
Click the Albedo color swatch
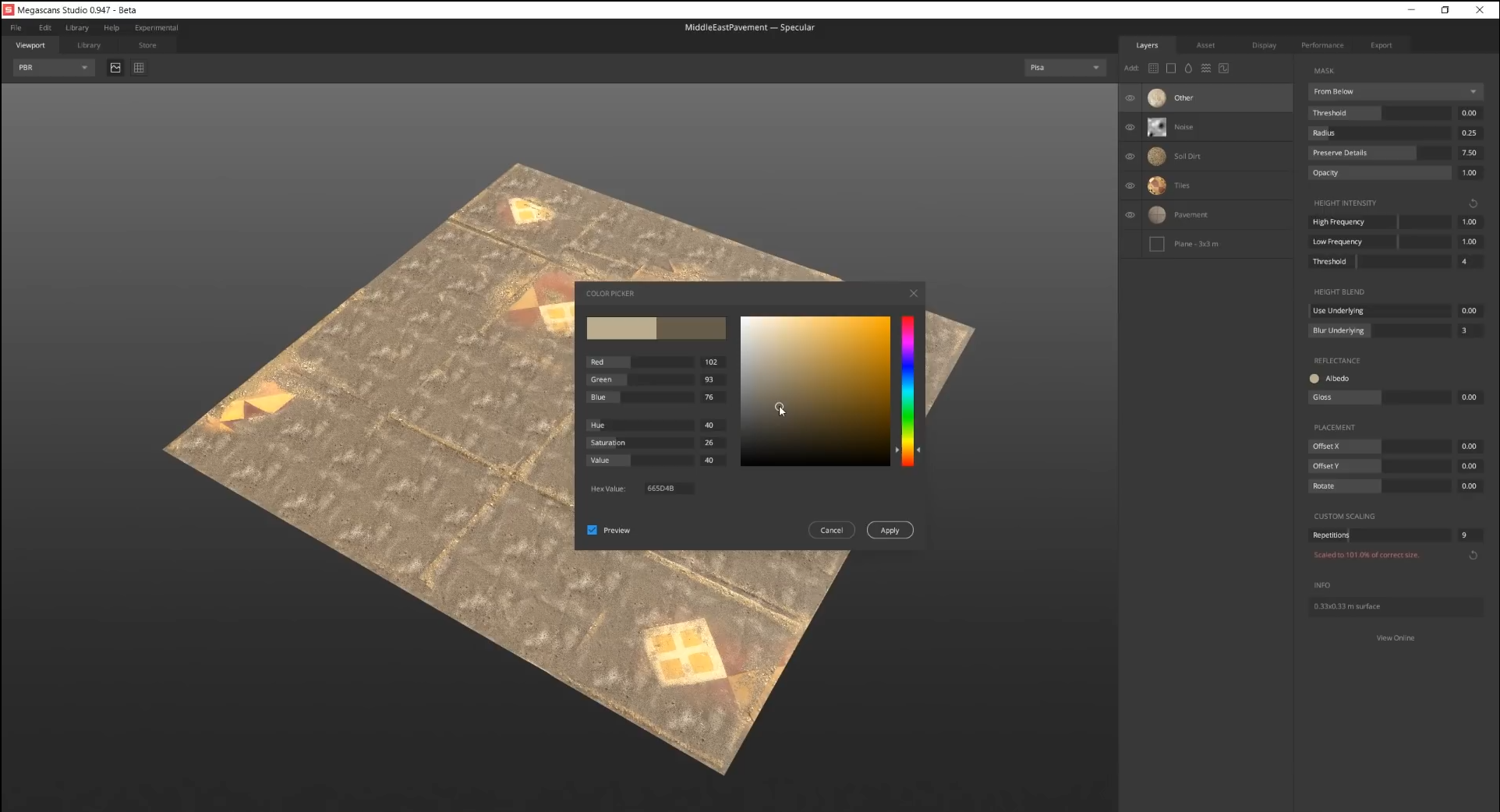pyautogui.click(x=1314, y=379)
